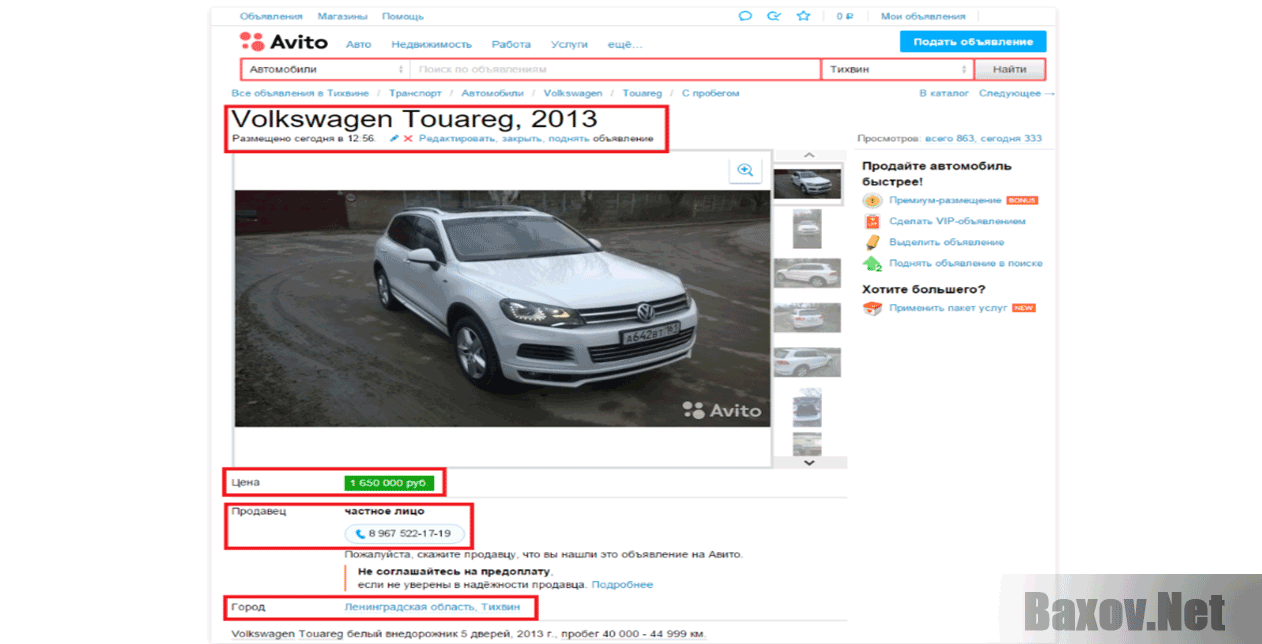Open the С пробегом breadcrumb

[x=711, y=93]
